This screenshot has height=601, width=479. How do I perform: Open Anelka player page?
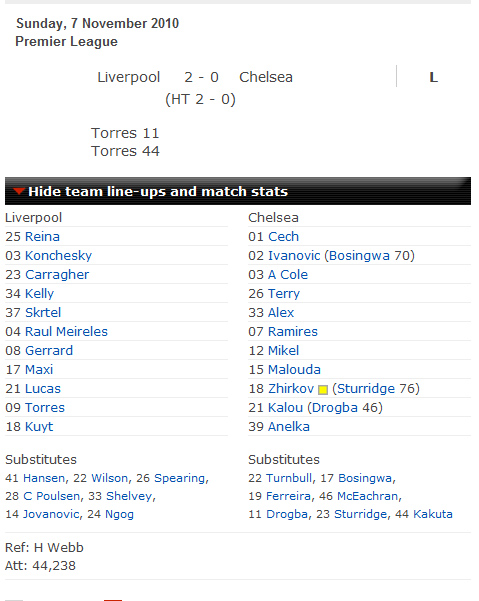[289, 427]
